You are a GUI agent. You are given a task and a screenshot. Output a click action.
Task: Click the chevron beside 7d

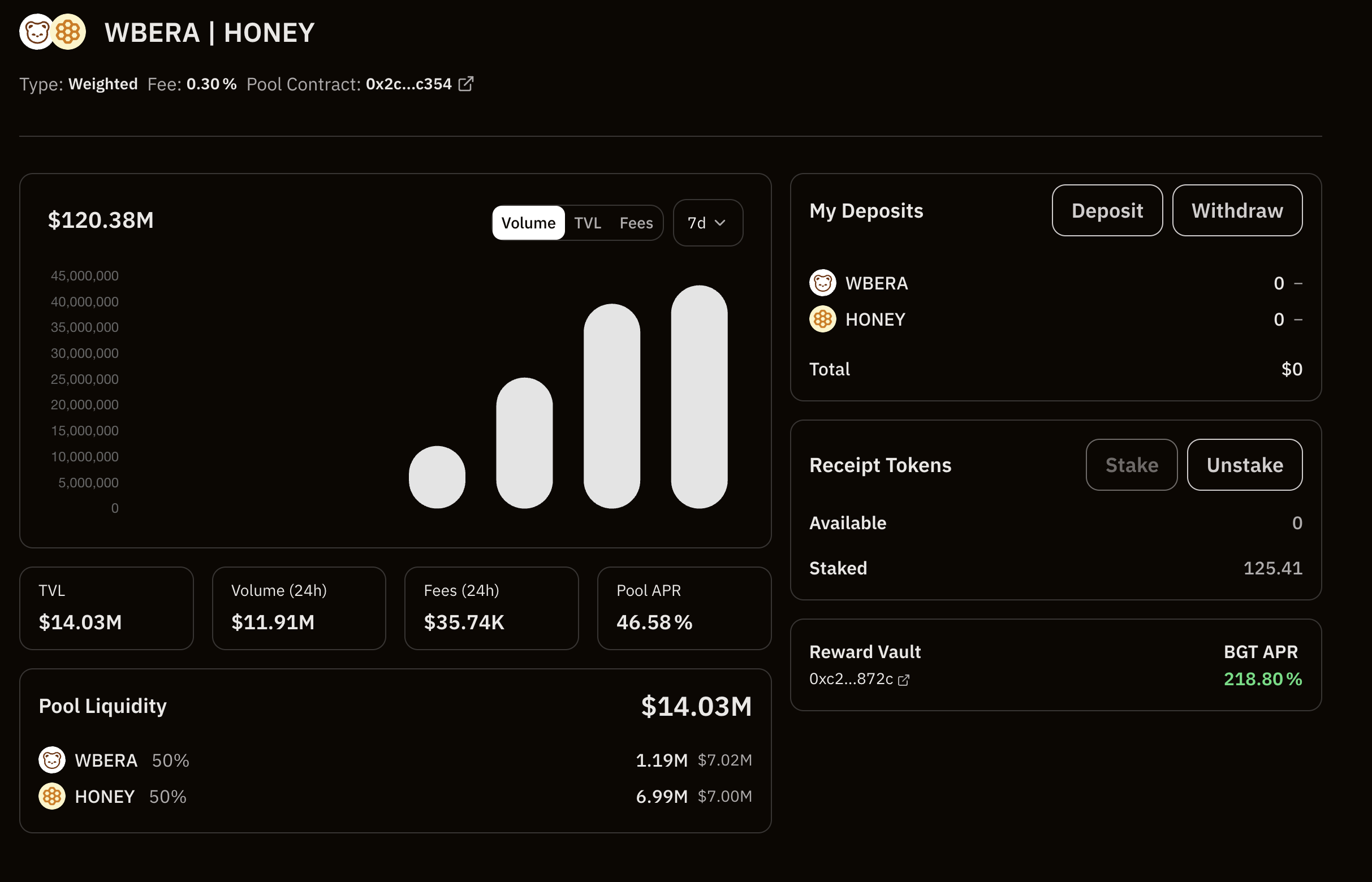tap(720, 223)
